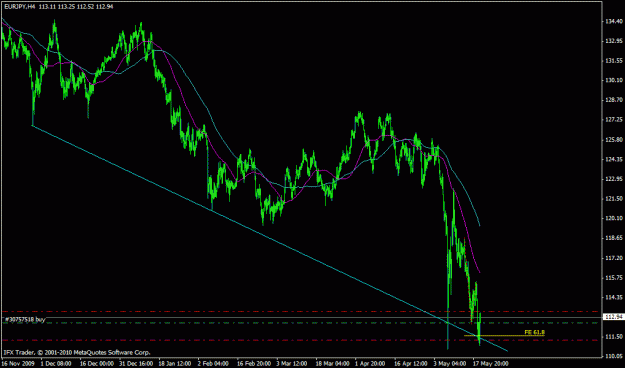Click the 17 May 20:00 time label
Screen dimensions: 625x368
pyautogui.click(x=490, y=364)
